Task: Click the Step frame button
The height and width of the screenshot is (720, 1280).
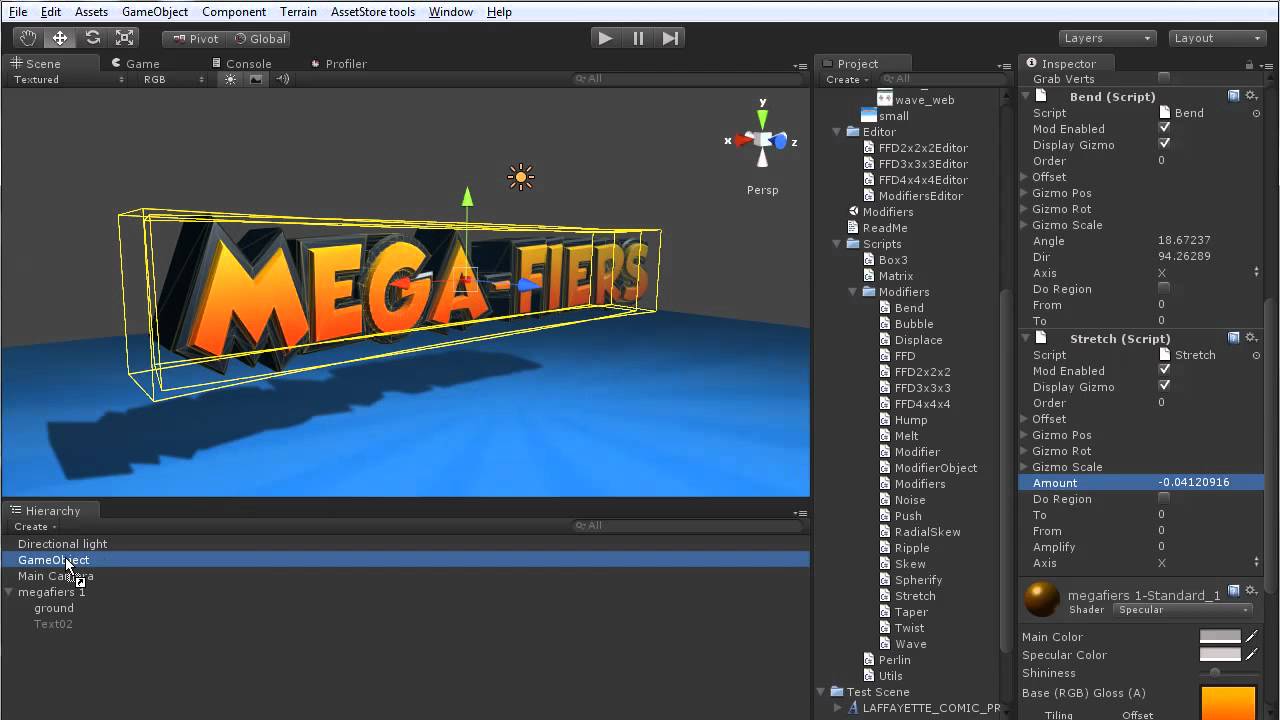Action: coord(670,38)
